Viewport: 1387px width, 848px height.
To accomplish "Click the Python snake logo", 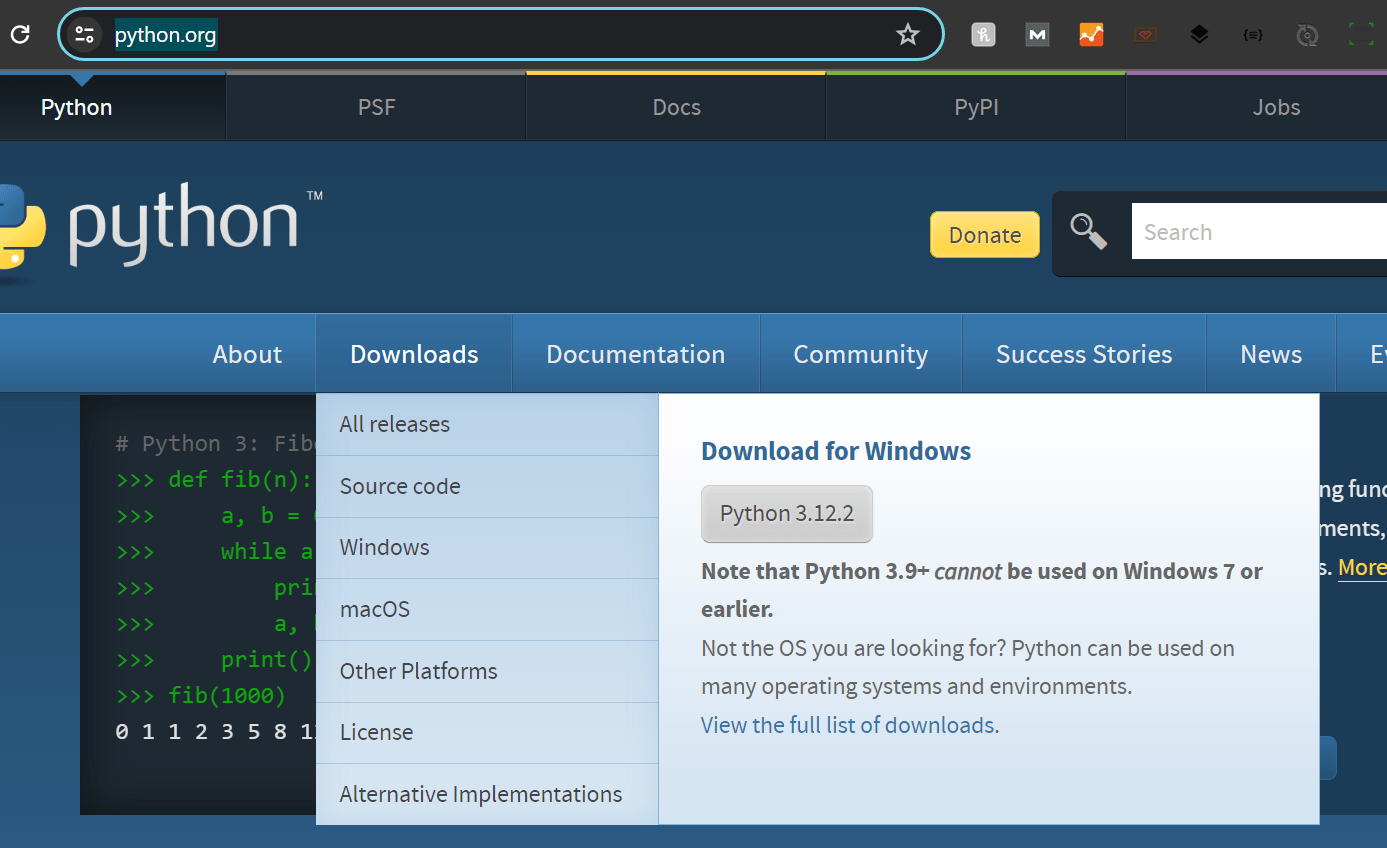I will pyautogui.click(x=20, y=226).
